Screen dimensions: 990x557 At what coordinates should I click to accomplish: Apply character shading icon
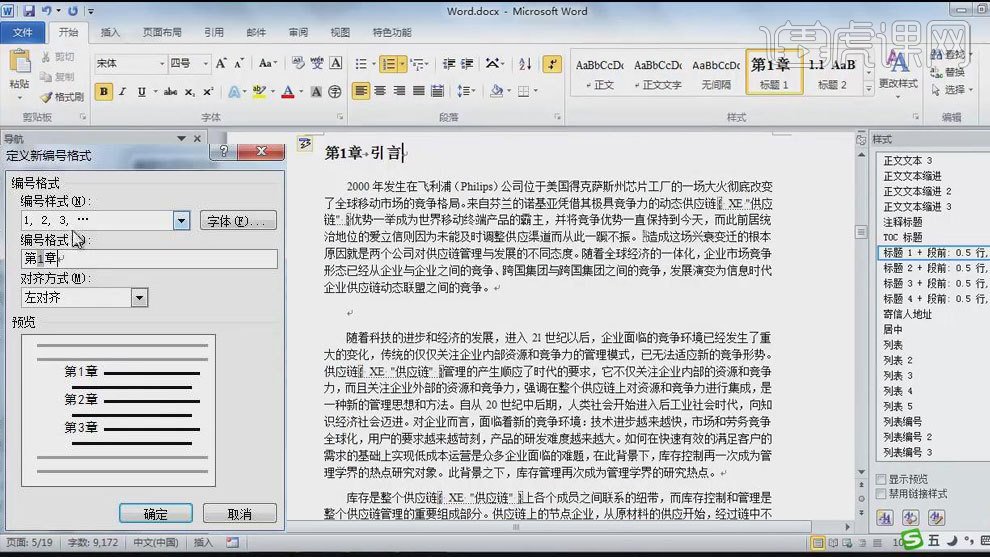tap(316, 92)
